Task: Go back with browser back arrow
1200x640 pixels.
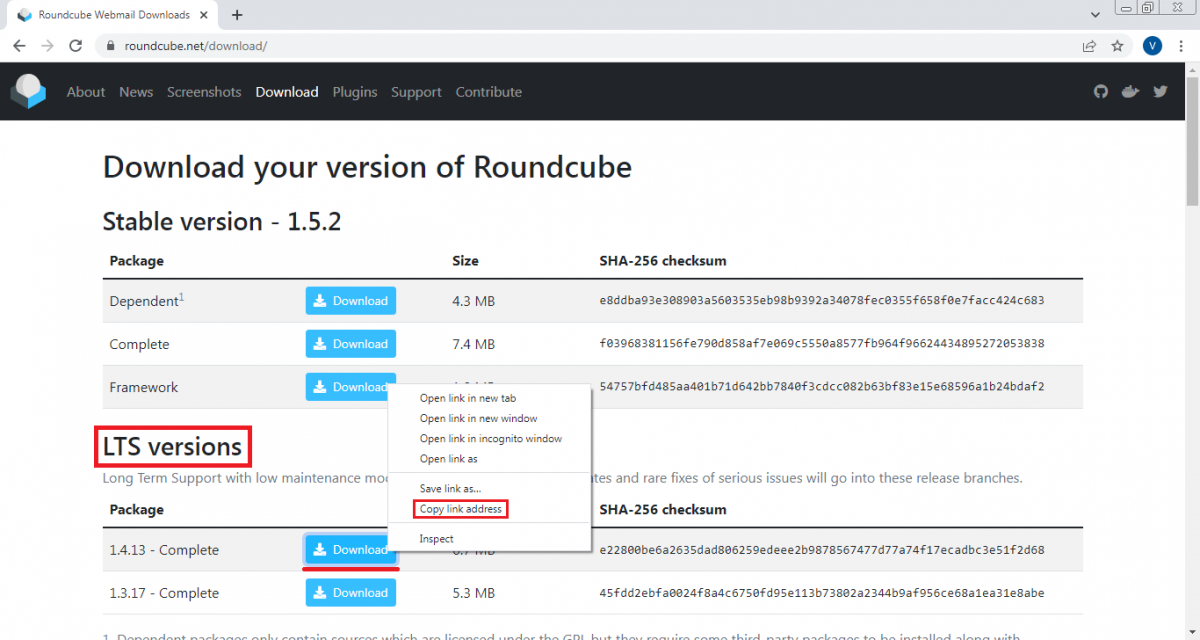Action: click(x=19, y=46)
